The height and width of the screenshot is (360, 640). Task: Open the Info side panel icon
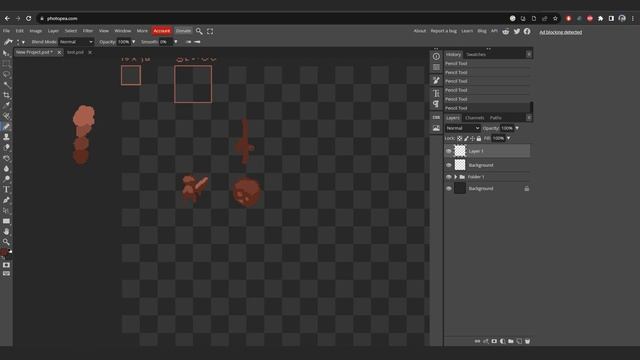pos(436,56)
